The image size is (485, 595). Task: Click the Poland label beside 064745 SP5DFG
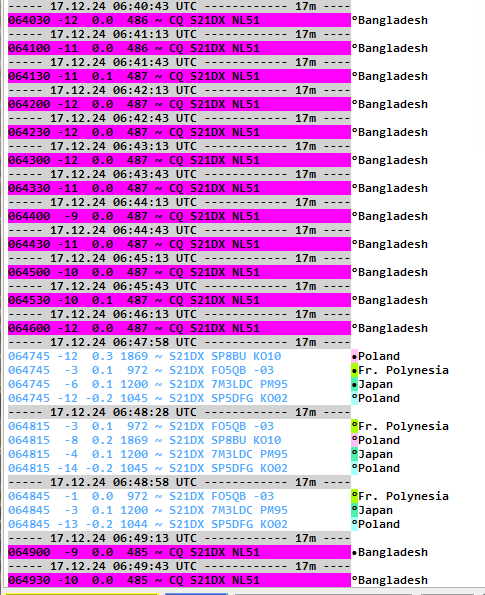(x=379, y=398)
